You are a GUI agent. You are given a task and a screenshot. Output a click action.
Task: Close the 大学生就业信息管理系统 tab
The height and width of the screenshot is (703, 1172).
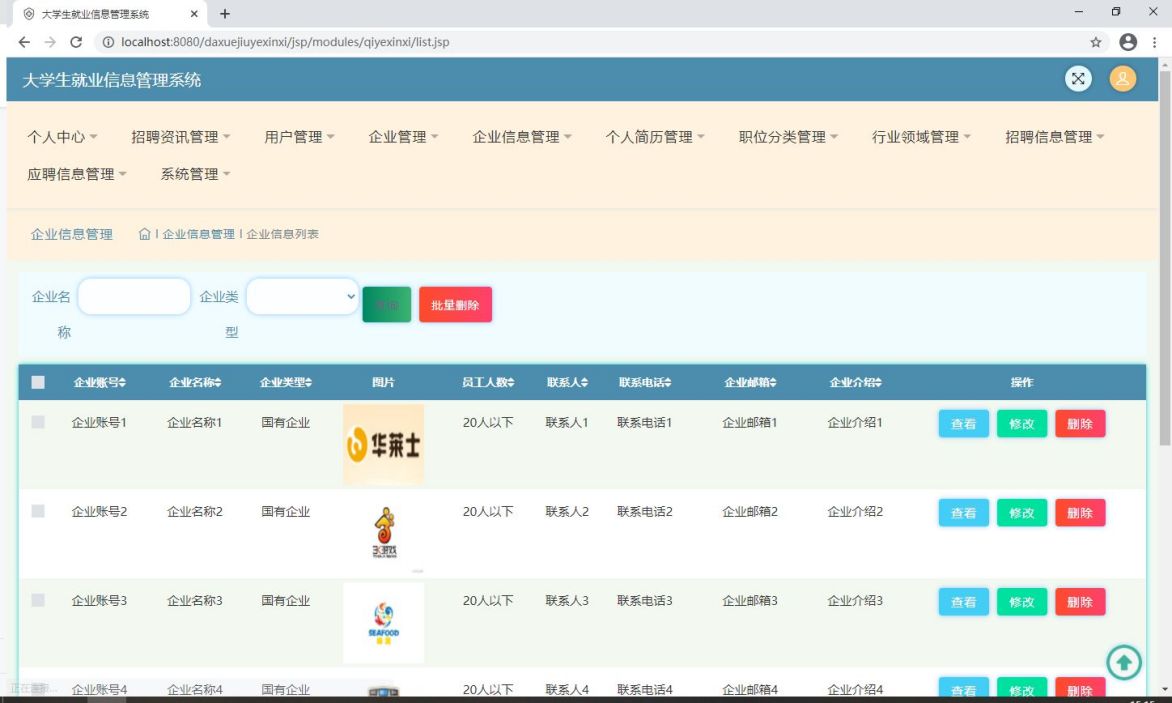pyautogui.click(x=194, y=13)
